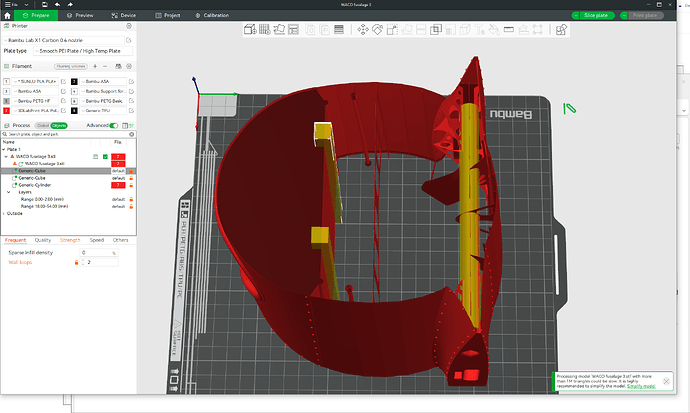
Task: Open the Strength settings tab
Action: (x=70, y=240)
